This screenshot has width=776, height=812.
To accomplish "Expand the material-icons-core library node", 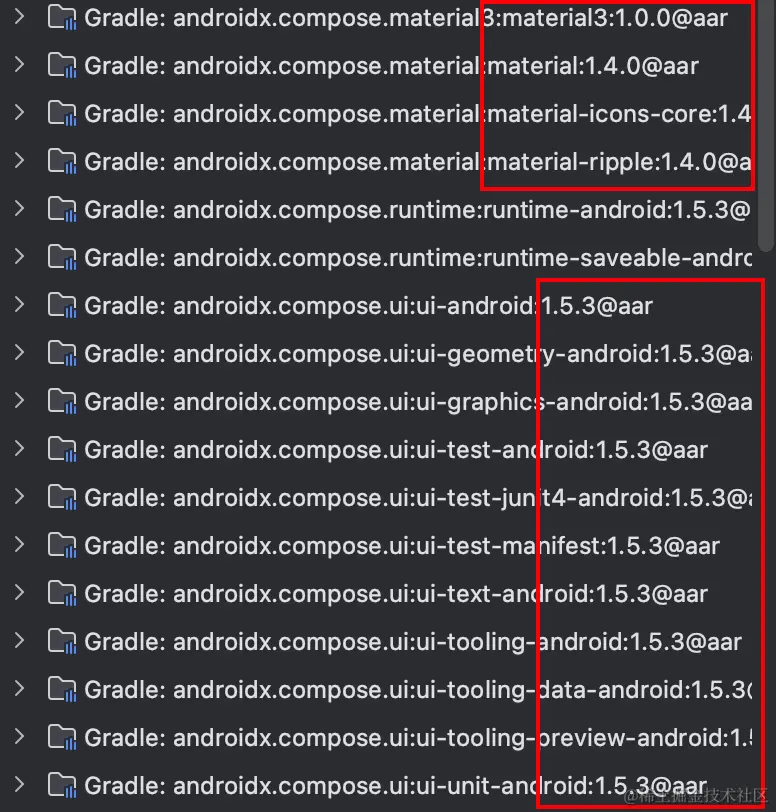I will pyautogui.click(x=19, y=112).
